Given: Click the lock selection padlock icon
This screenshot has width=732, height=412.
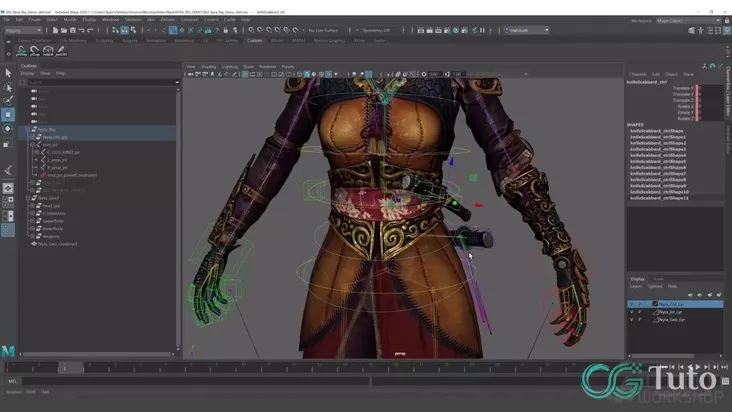Looking at the screenshot, I should pos(225,30).
